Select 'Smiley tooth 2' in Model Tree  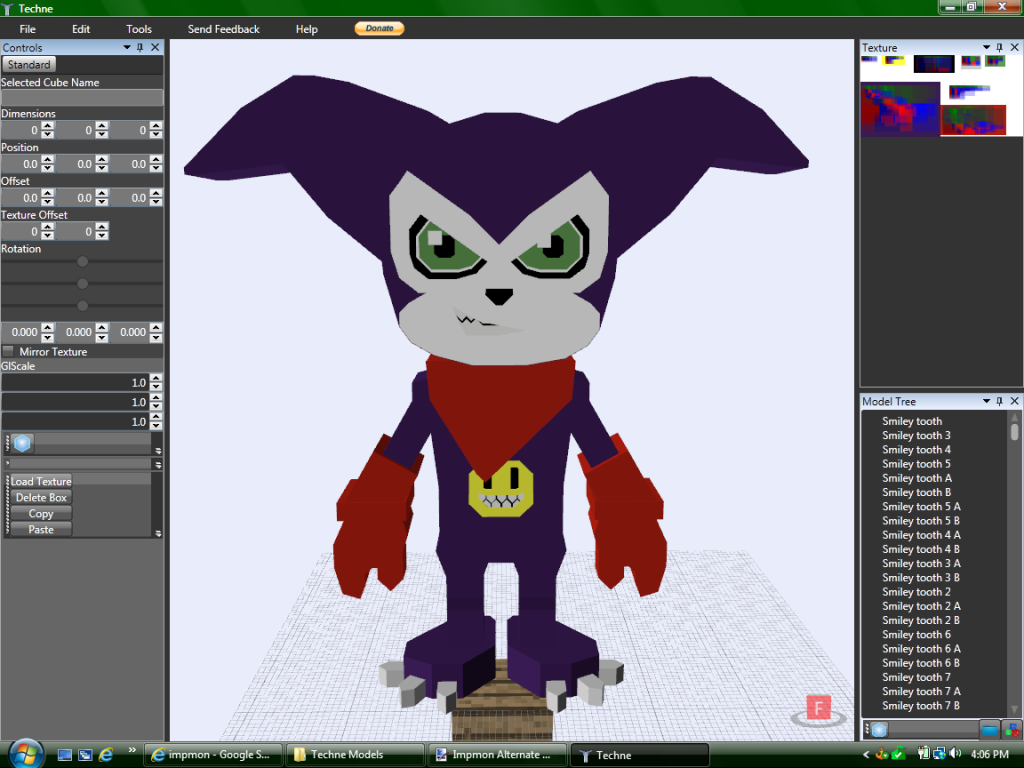click(x=916, y=592)
